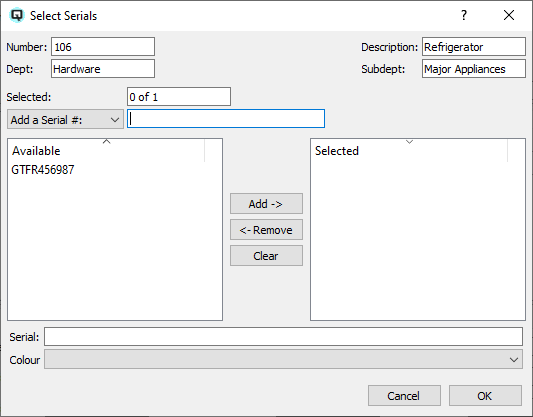Screen dimensions: 533x417
Task: Click the Cancel button
Action: (x=404, y=396)
